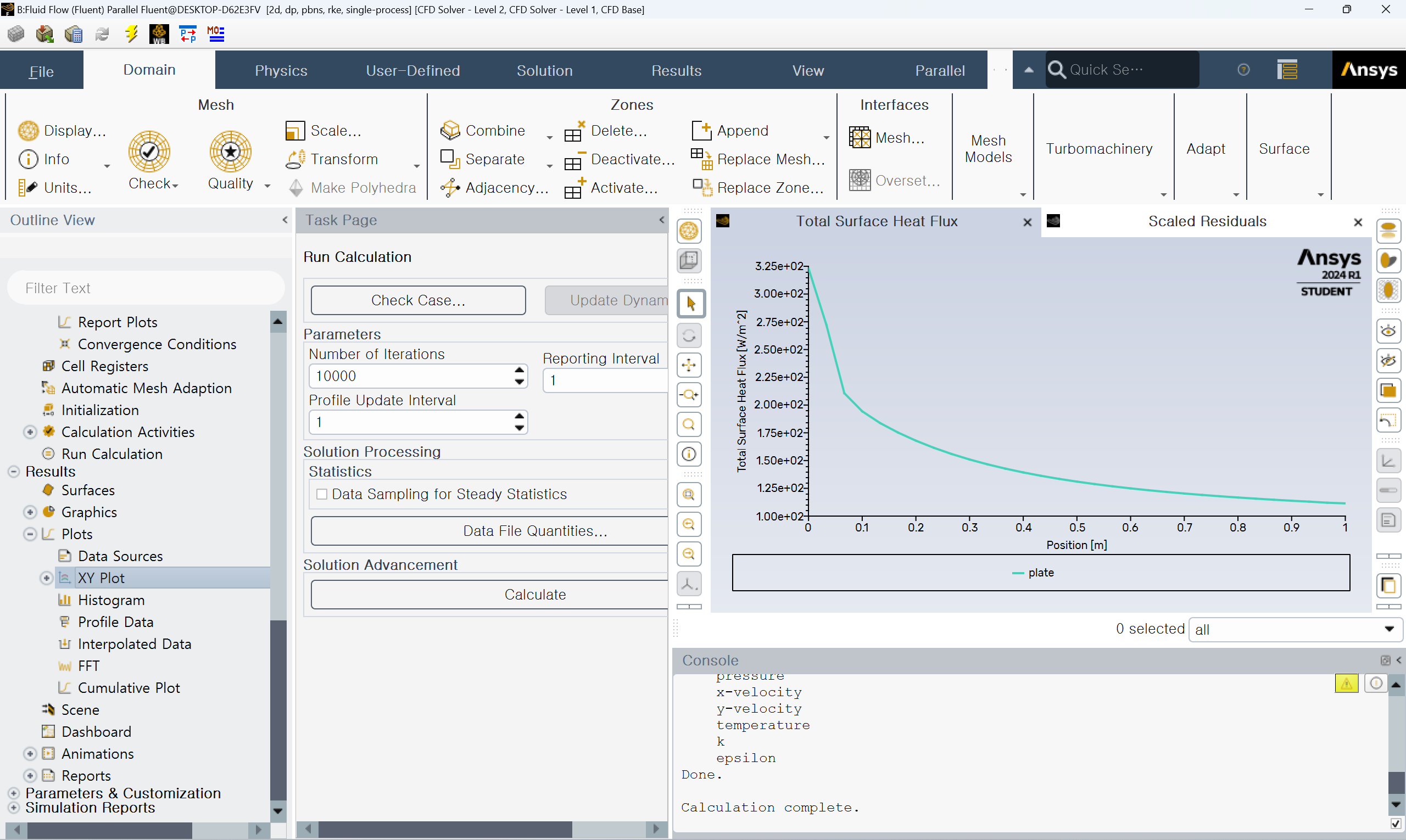Screen dimensions: 1406x840
Task: Expand the Animations tree node
Action: coord(30,754)
